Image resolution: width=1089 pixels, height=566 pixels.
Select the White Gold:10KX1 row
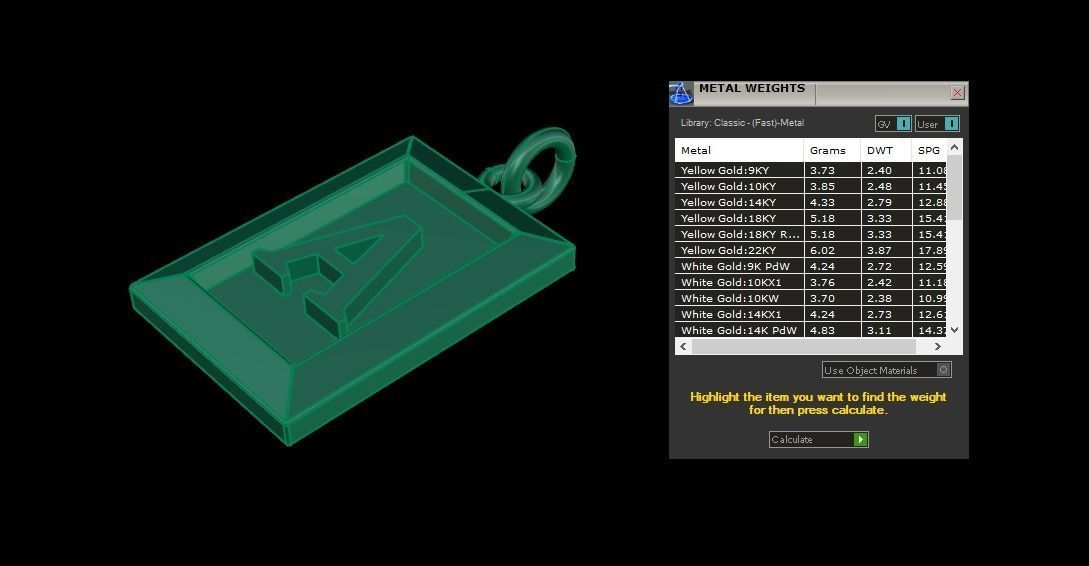coord(810,282)
